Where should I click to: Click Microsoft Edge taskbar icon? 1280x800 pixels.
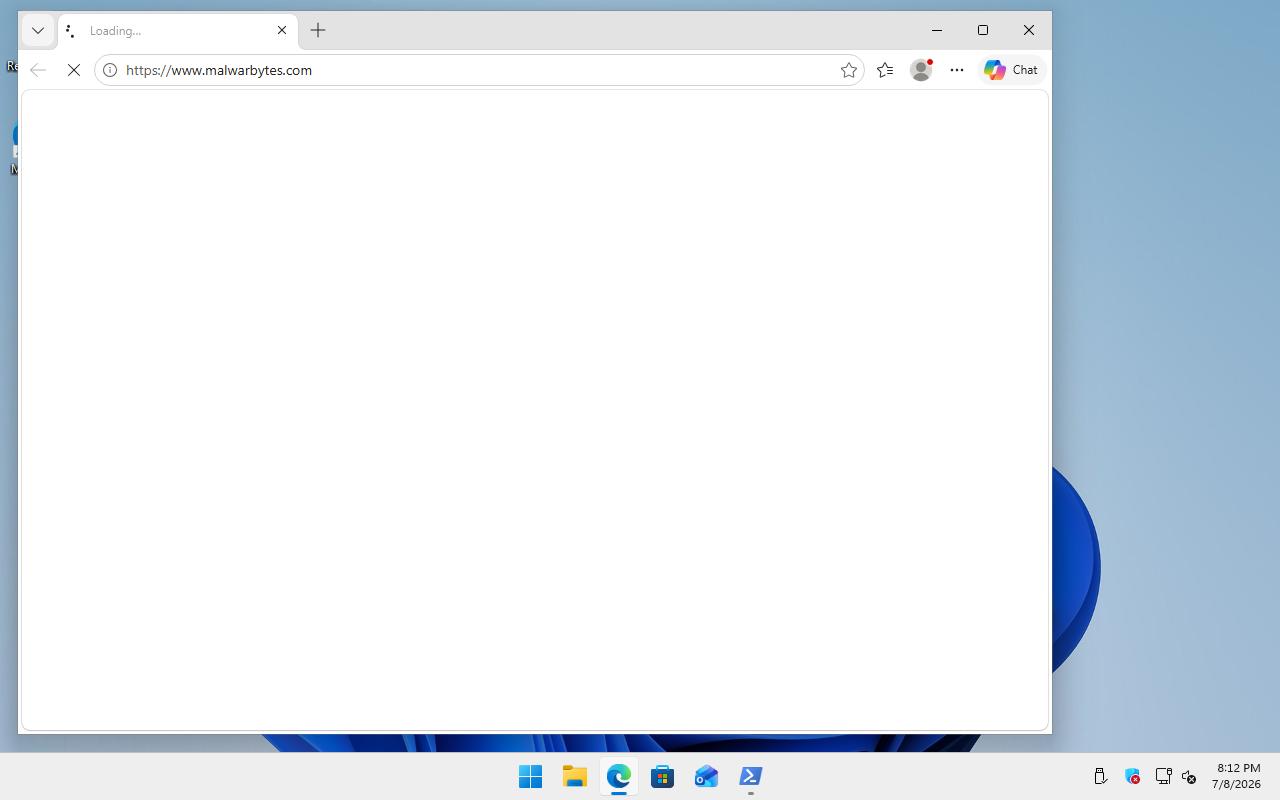tap(618, 776)
